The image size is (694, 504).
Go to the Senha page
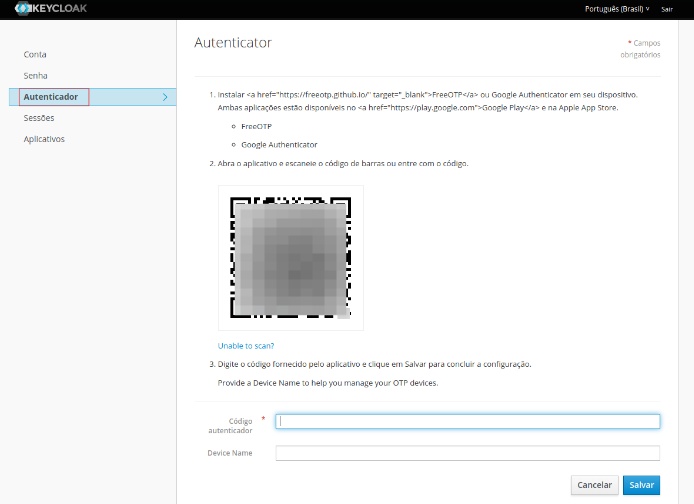pos(36,76)
